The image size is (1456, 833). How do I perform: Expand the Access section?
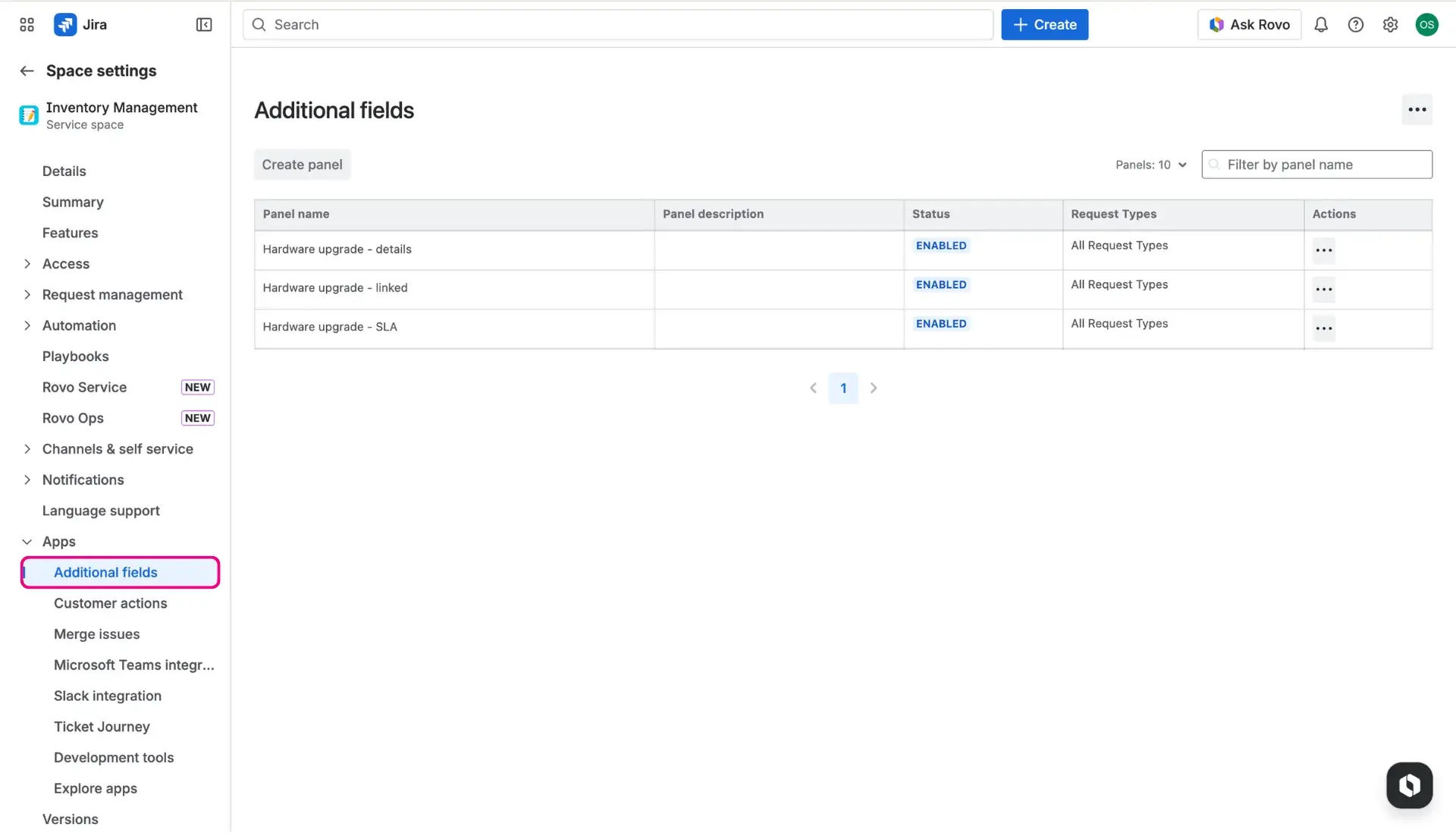(27, 263)
